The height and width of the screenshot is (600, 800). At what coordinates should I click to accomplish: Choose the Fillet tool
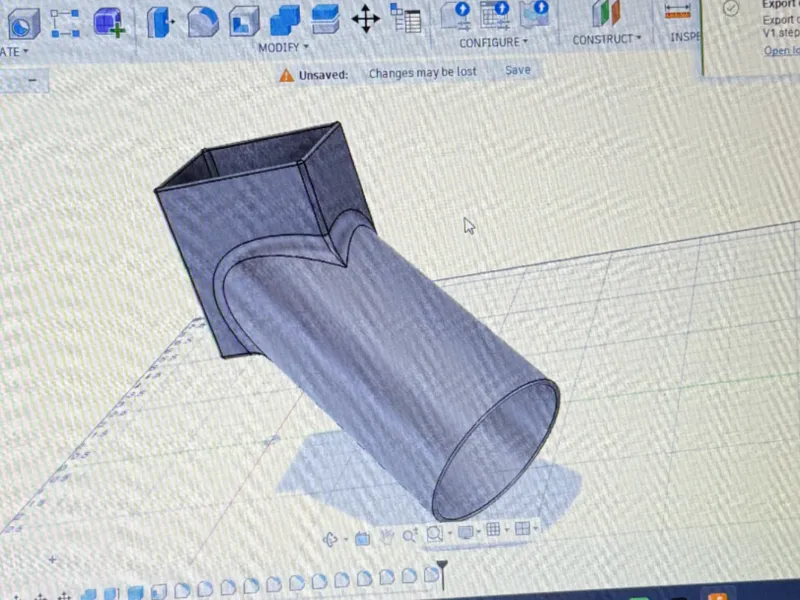point(202,22)
